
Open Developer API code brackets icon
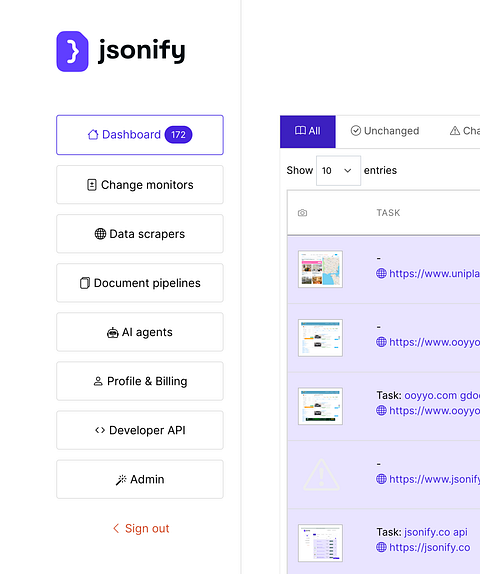pyautogui.click(x=100, y=430)
